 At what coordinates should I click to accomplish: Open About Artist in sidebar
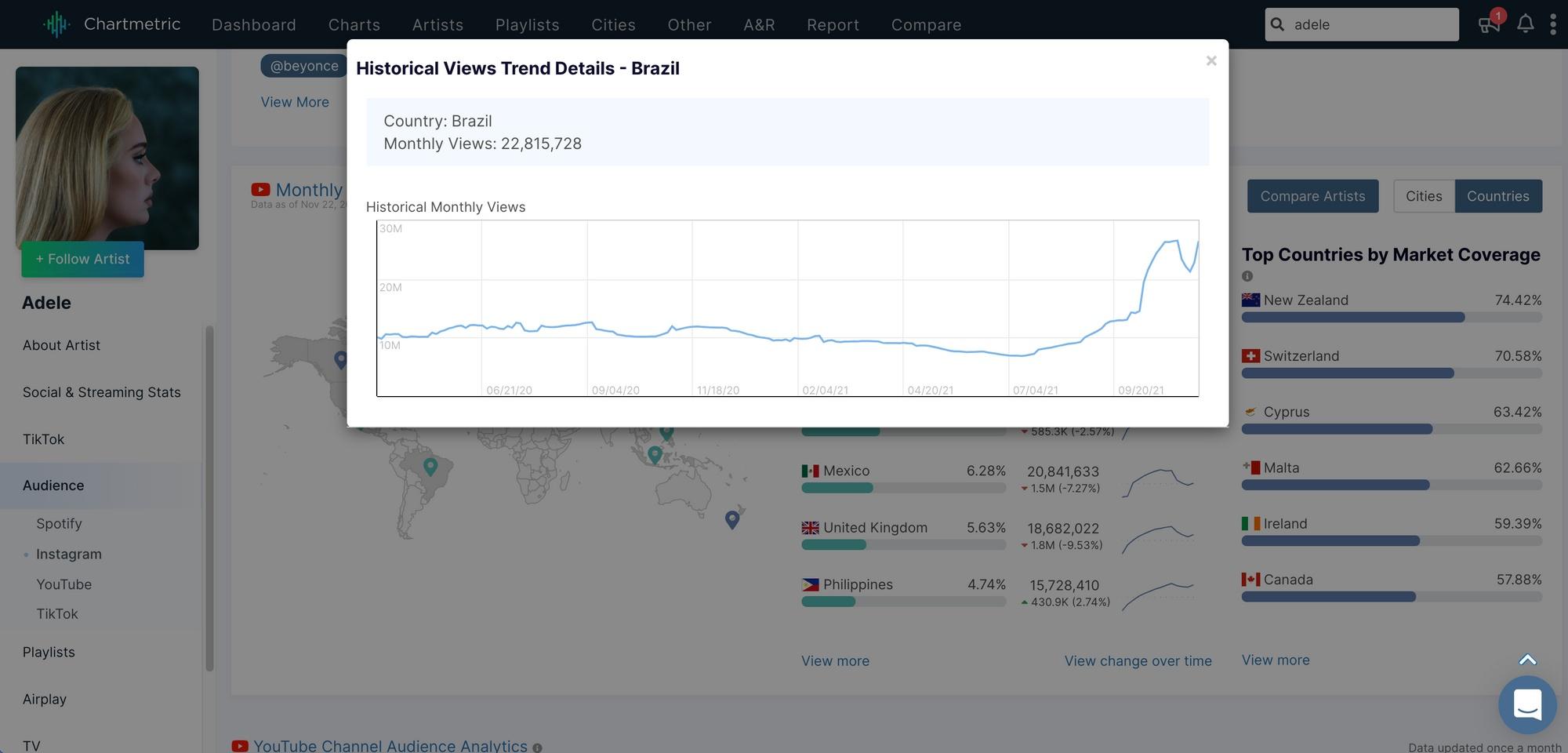click(x=61, y=345)
